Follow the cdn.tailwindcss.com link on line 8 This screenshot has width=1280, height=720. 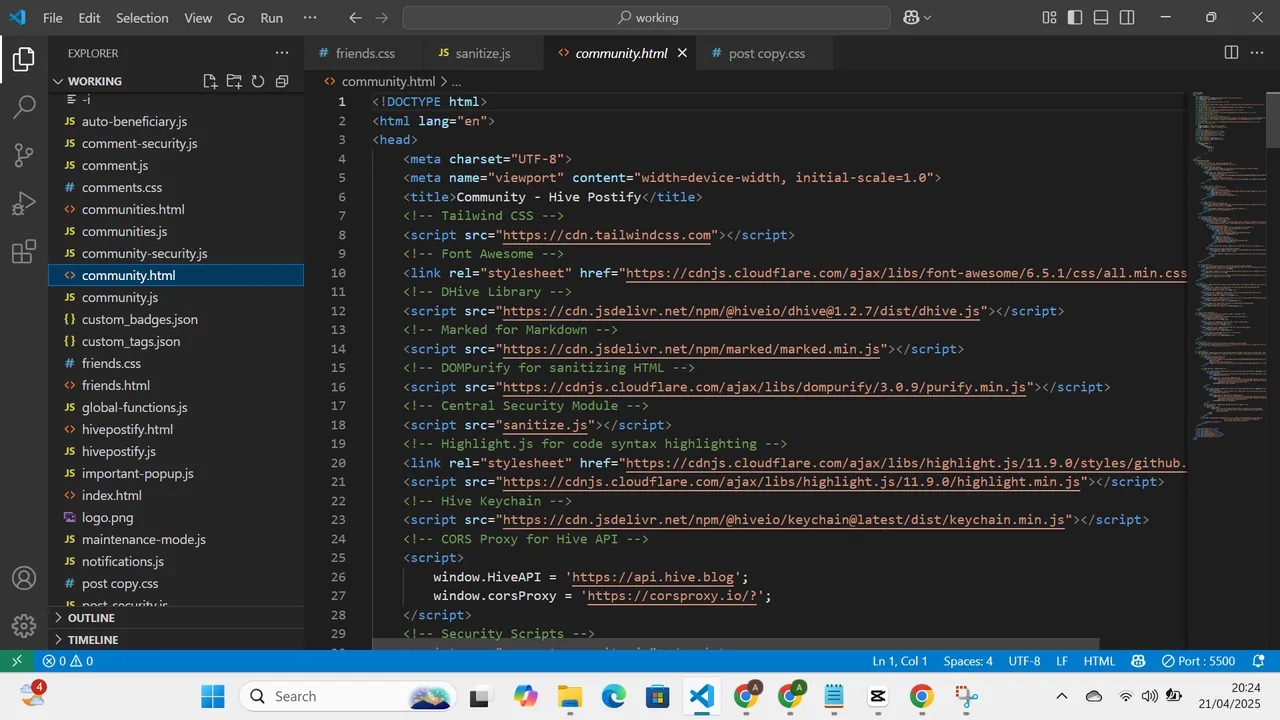pyautogui.click(x=607, y=235)
